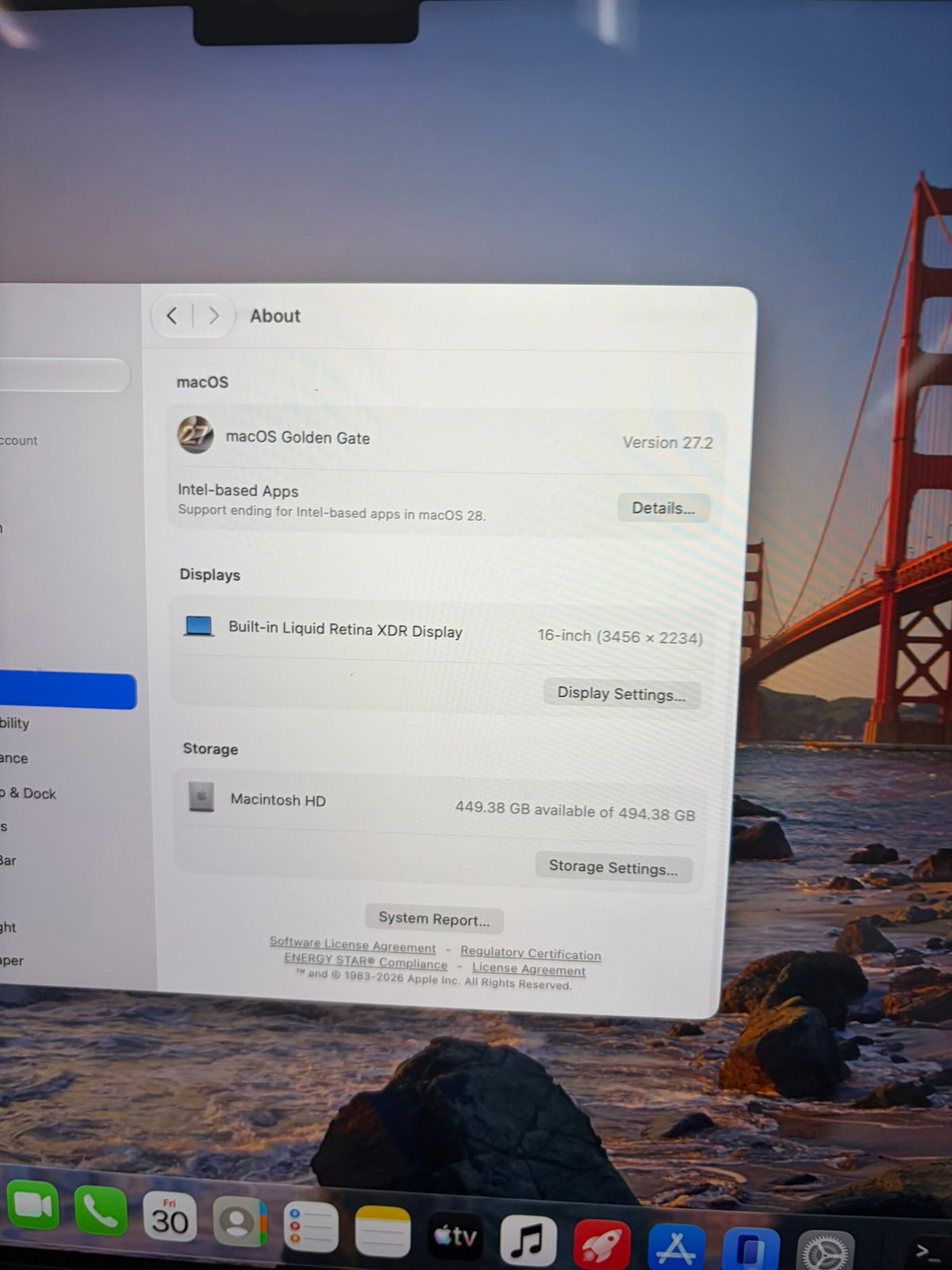The width and height of the screenshot is (952, 1270).
Task: Select the sidebar item ending in 'ance'
Action: pyautogui.click(x=14, y=758)
